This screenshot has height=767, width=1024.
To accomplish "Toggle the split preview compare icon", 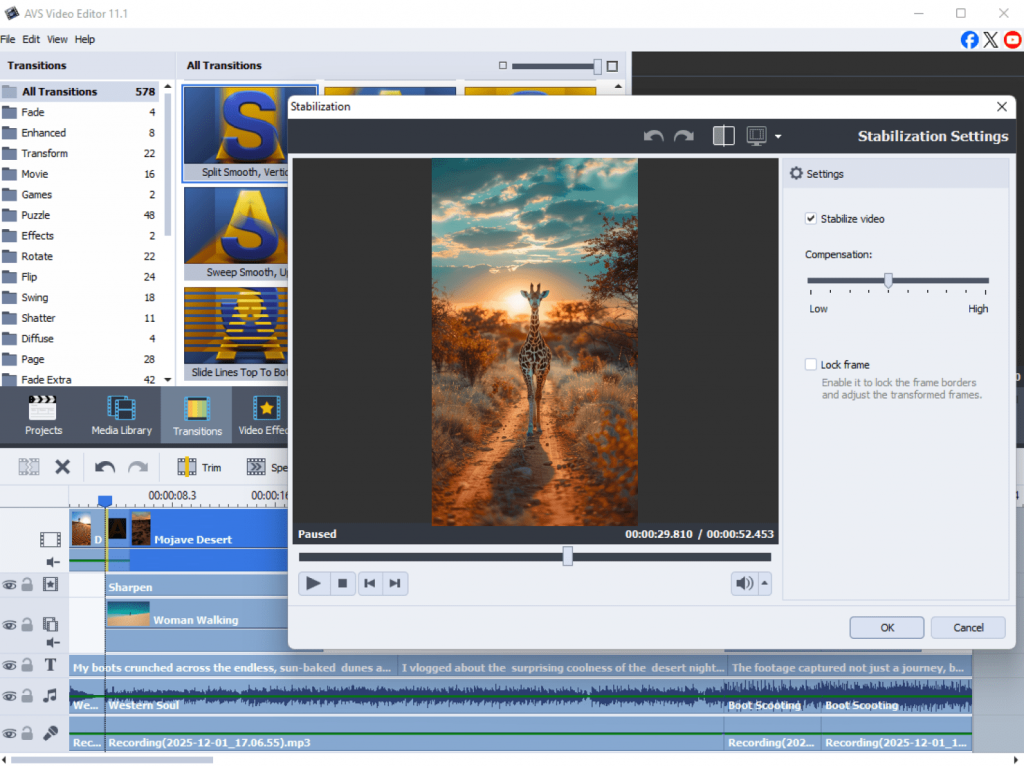I will point(723,136).
